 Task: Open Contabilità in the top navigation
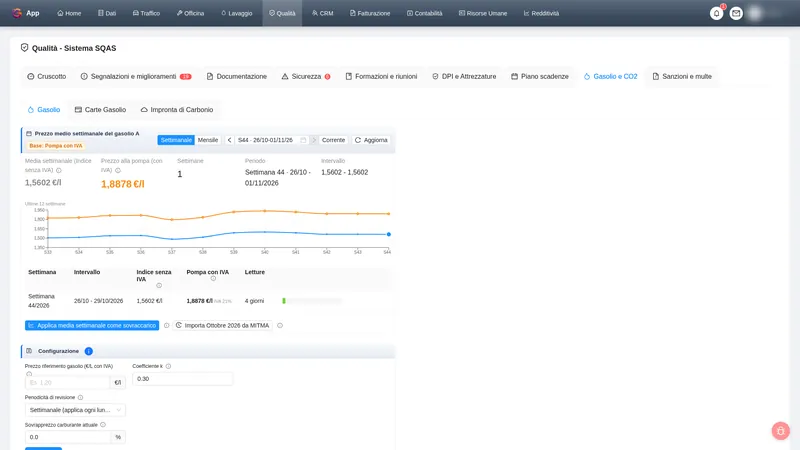[x=424, y=13]
